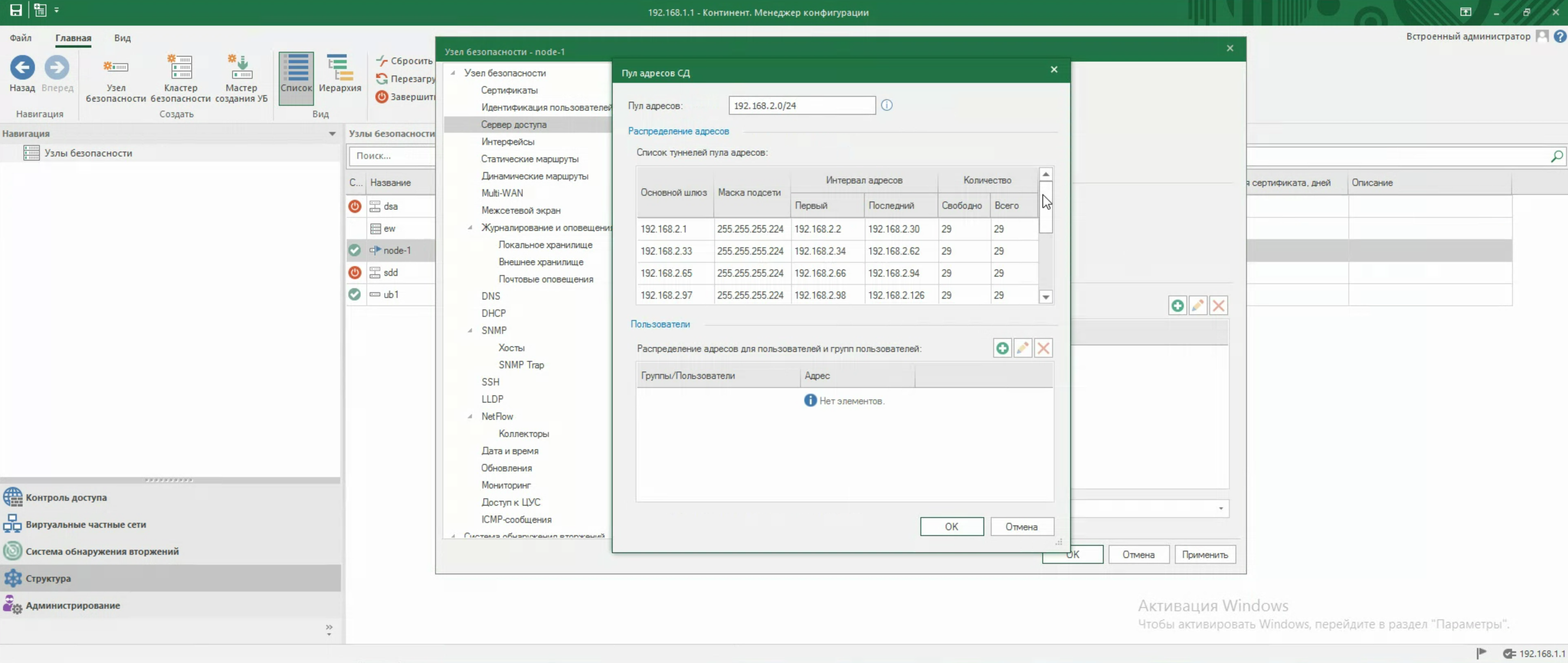1568x663 pixels.
Task: Click the address pool input field
Action: click(x=801, y=106)
